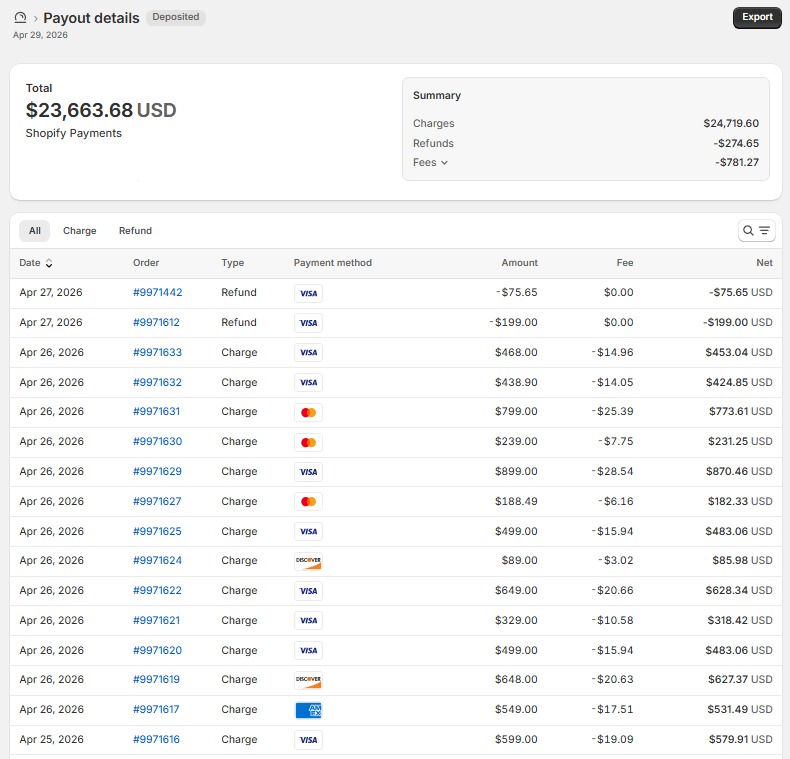Open order #9971627 link

[157, 501]
